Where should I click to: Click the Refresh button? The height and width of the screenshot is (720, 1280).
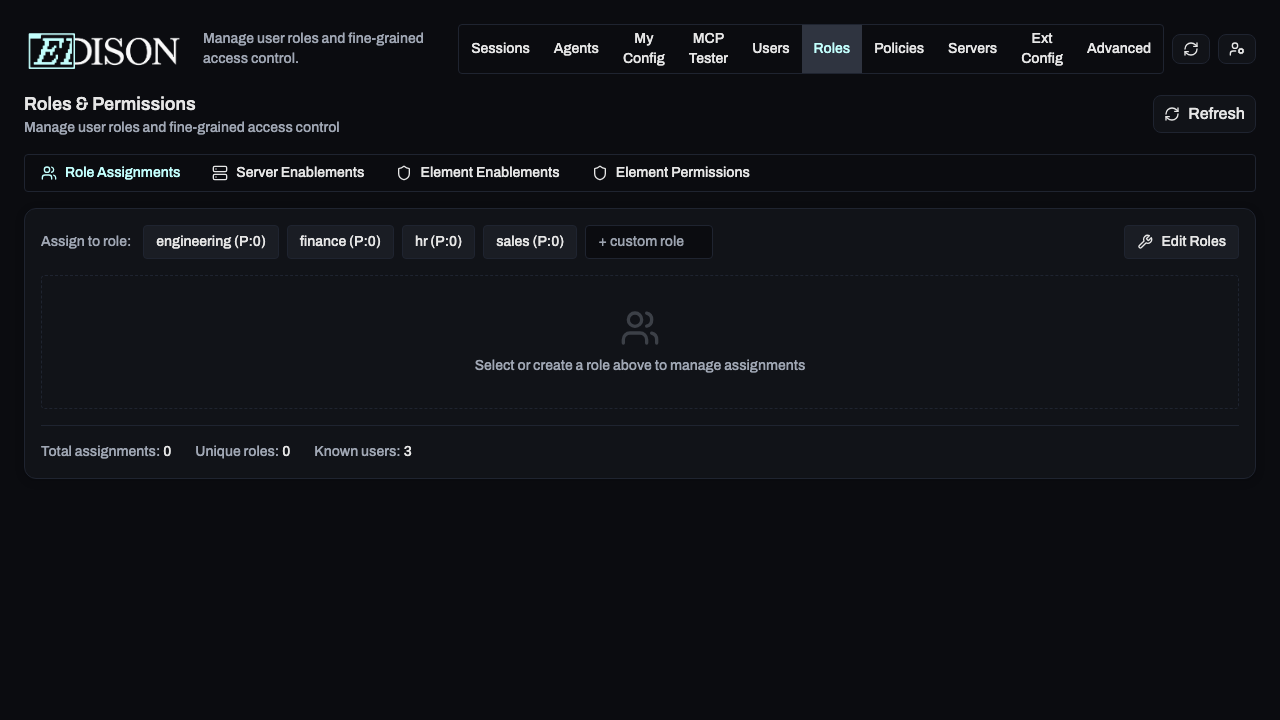tap(1204, 113)
